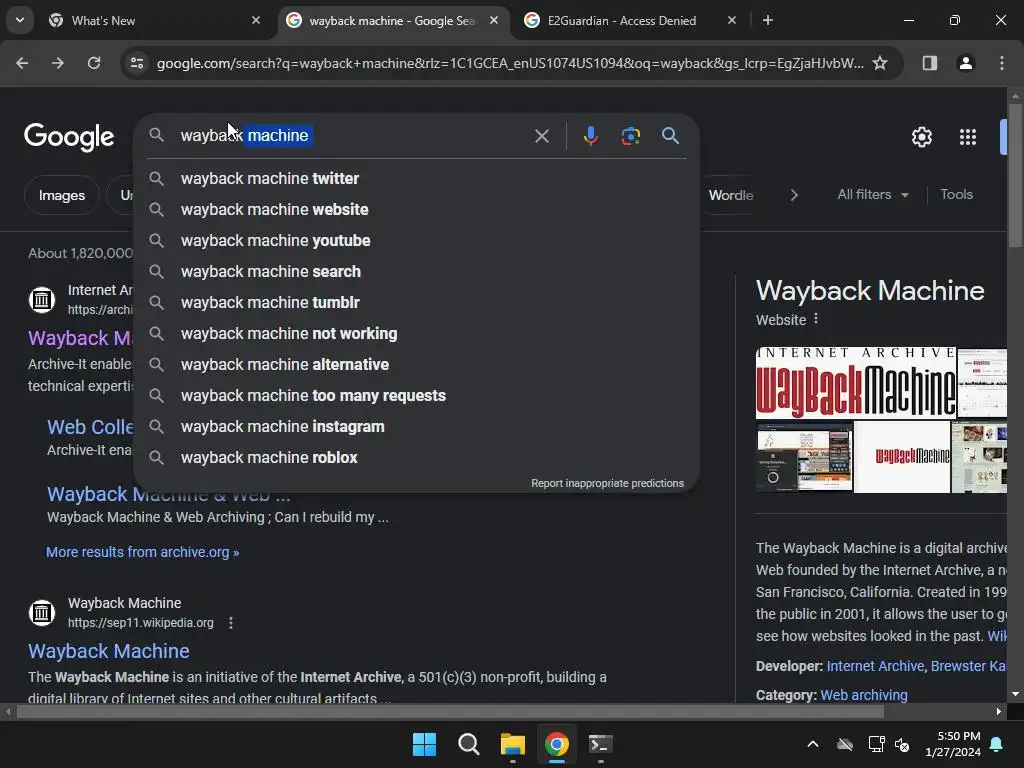Click the browser forward arrow
The height and width of the screenshot is (768, 1024).
58,63
